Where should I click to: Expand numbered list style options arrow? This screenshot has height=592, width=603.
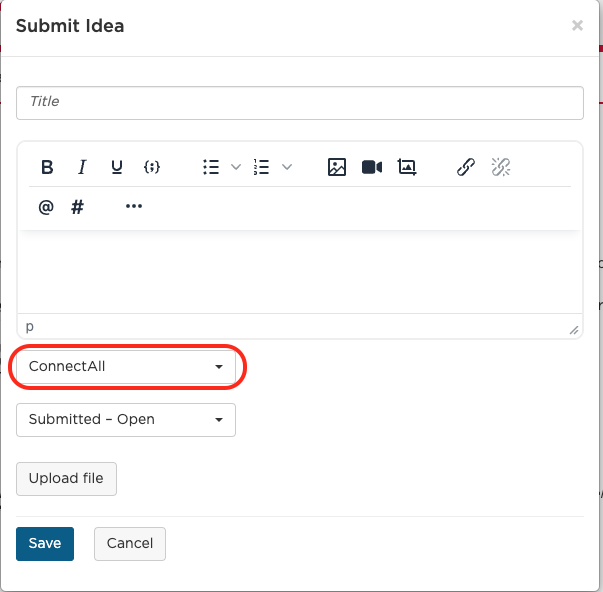[x=287, y=167]
